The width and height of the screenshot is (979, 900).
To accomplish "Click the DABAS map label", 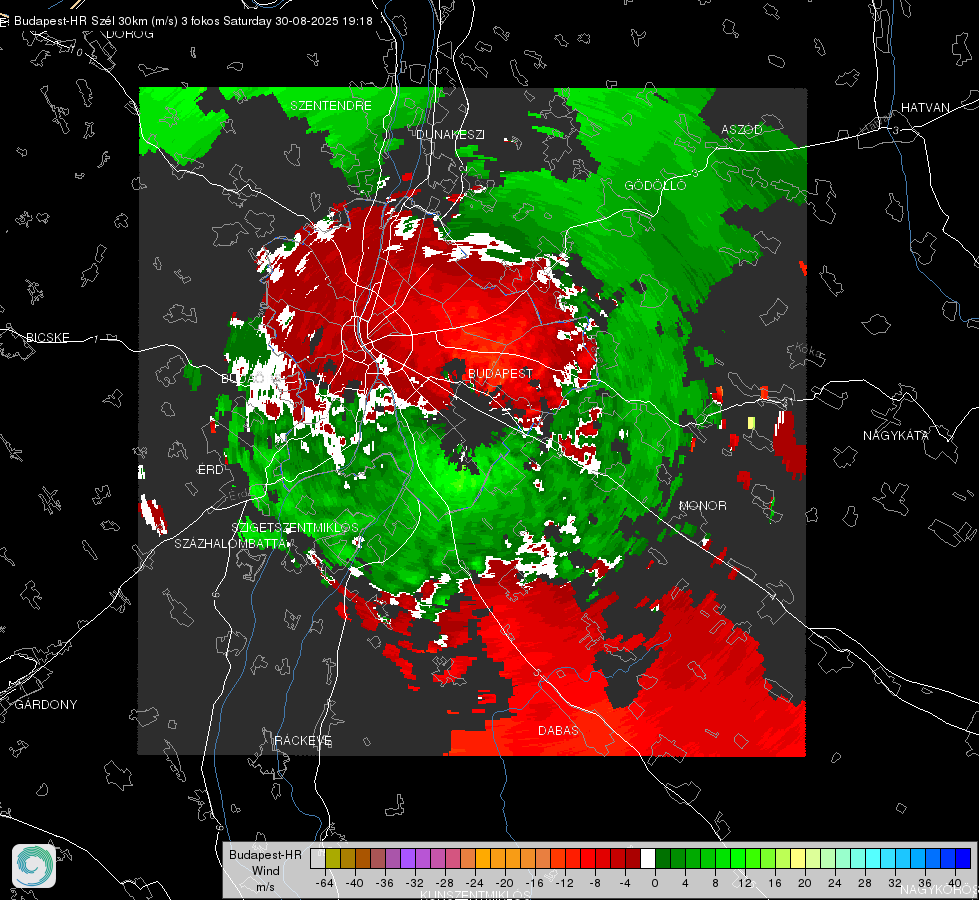I will (x=558, y=730).
